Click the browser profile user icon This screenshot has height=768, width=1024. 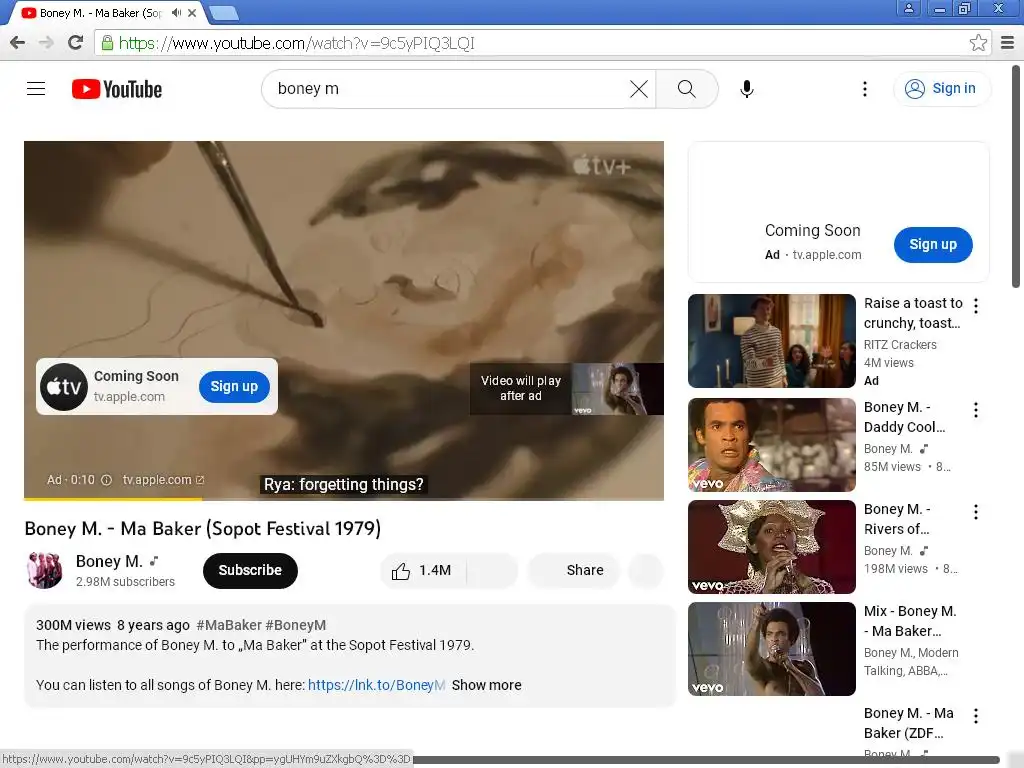[x=908, y=8]
